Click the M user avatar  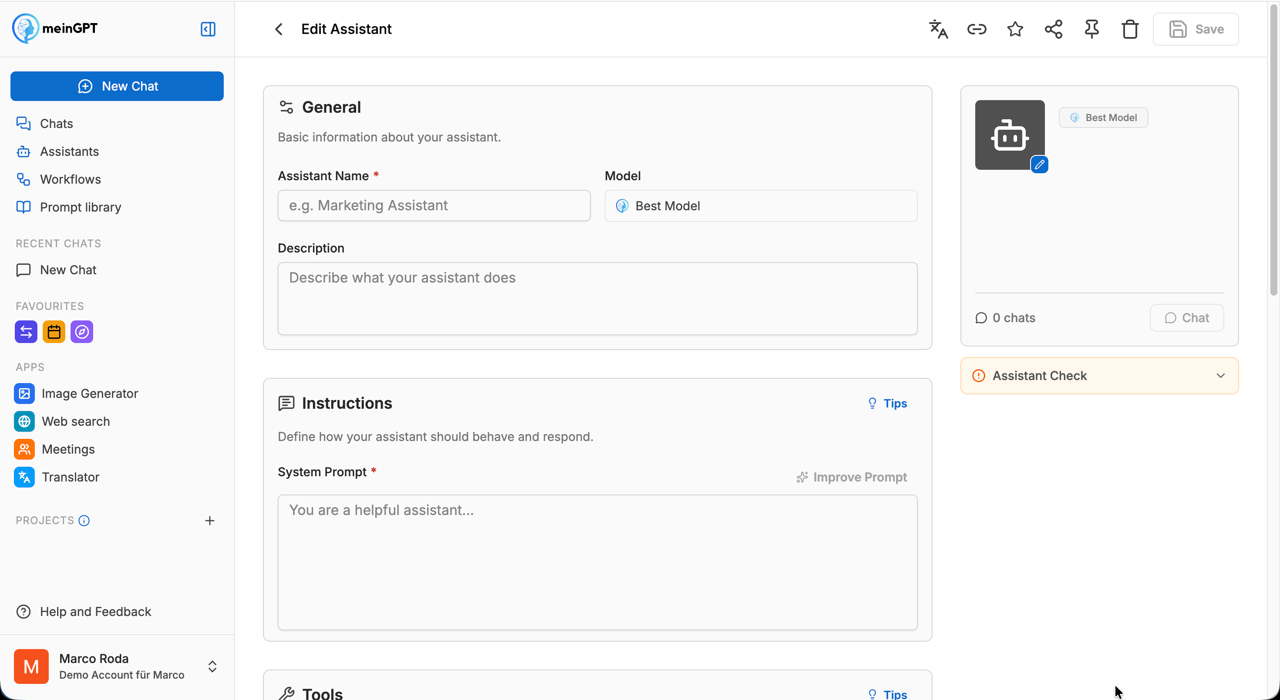[x=31, y=667]
